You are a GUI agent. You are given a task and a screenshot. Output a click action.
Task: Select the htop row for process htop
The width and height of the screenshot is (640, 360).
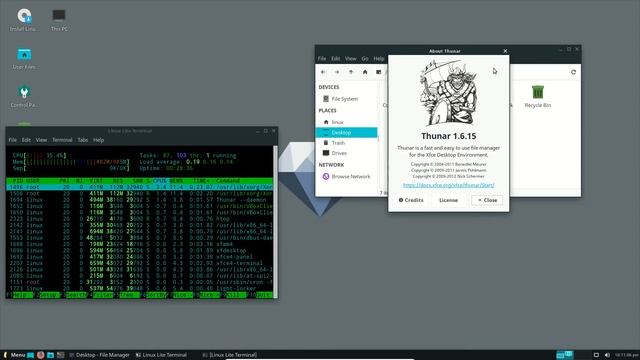pyautogui.click(x=139, y=219)
